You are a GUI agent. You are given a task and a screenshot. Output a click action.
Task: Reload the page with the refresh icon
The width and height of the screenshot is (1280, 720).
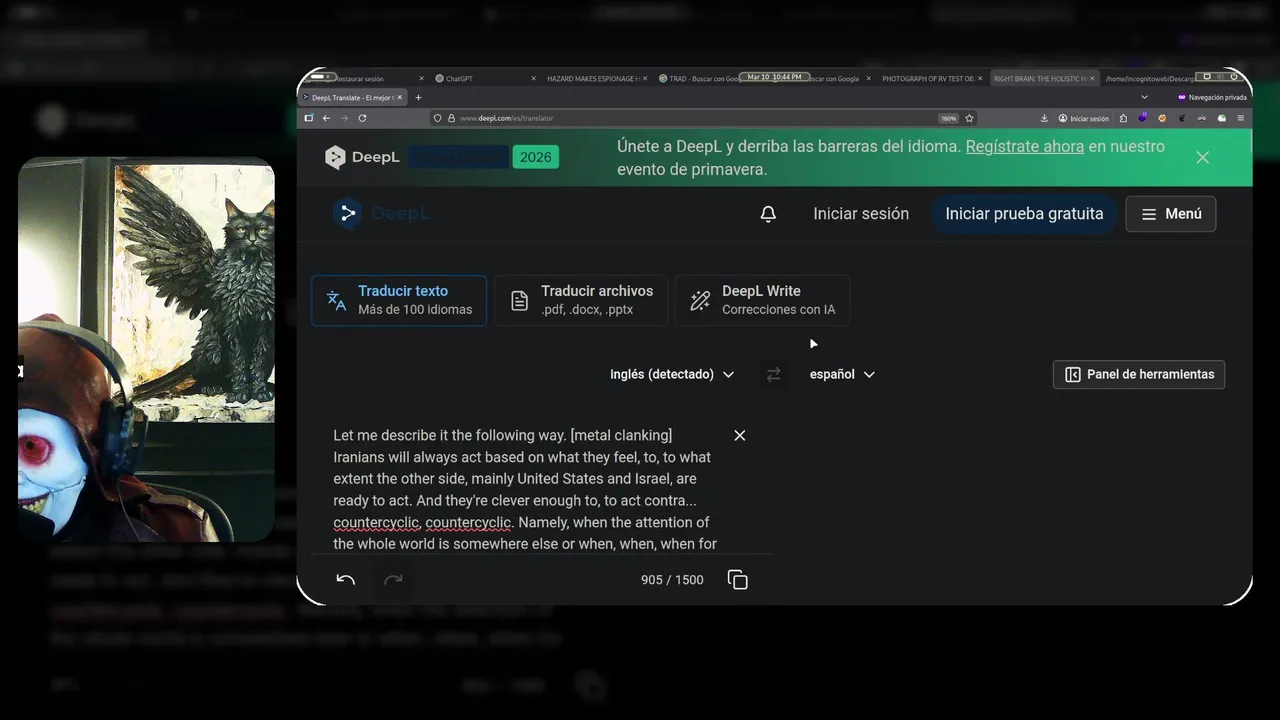(362, 118)
